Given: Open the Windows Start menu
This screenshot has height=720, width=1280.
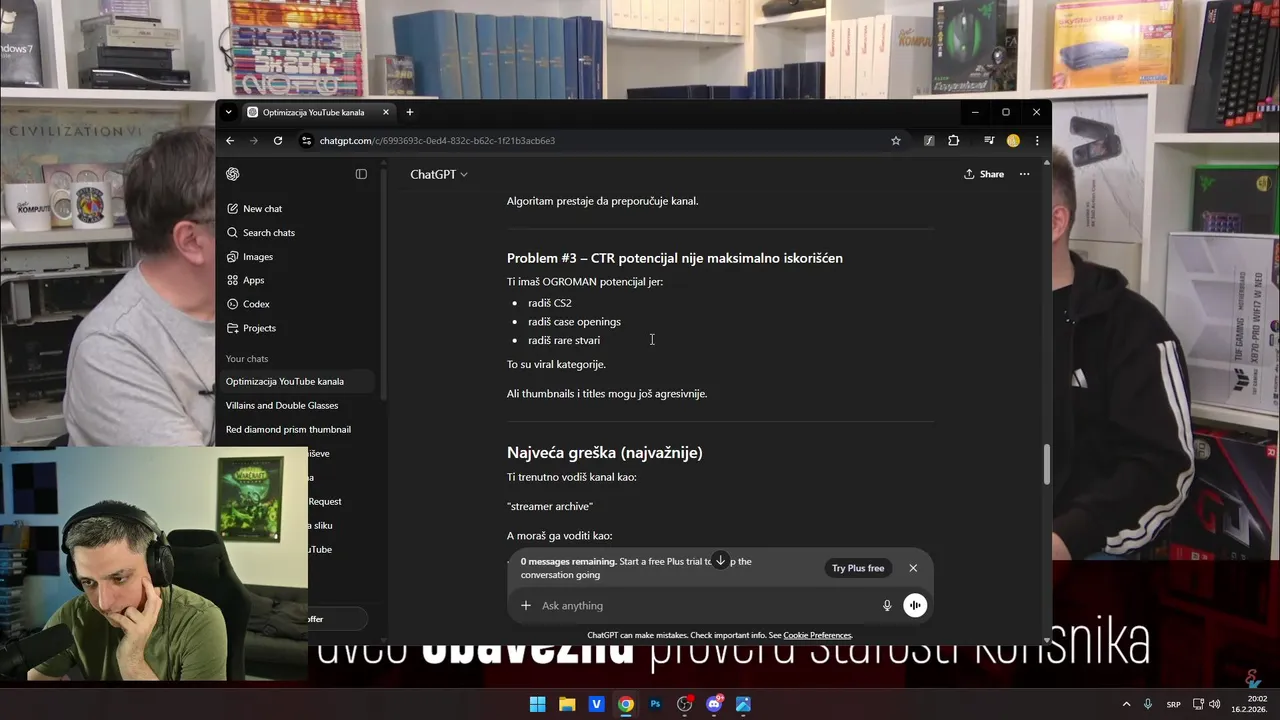Looking at the screenshot, I should tap(537, 704).
